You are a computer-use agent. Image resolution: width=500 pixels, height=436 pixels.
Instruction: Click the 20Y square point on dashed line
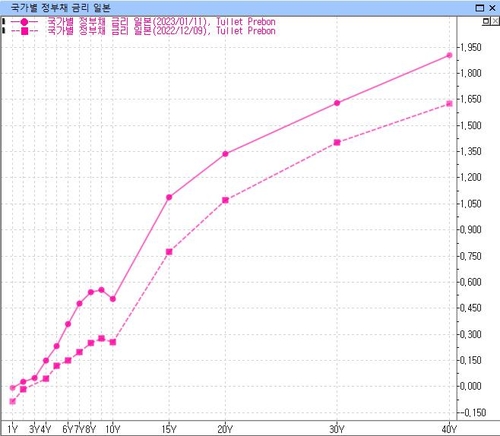(x=225, y=200)
